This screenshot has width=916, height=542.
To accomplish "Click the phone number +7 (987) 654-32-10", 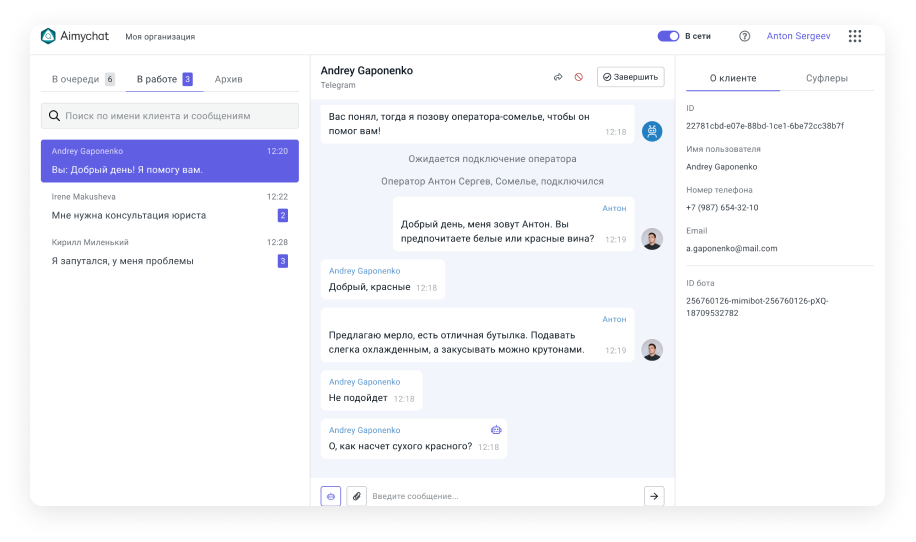I will [722, 207].
